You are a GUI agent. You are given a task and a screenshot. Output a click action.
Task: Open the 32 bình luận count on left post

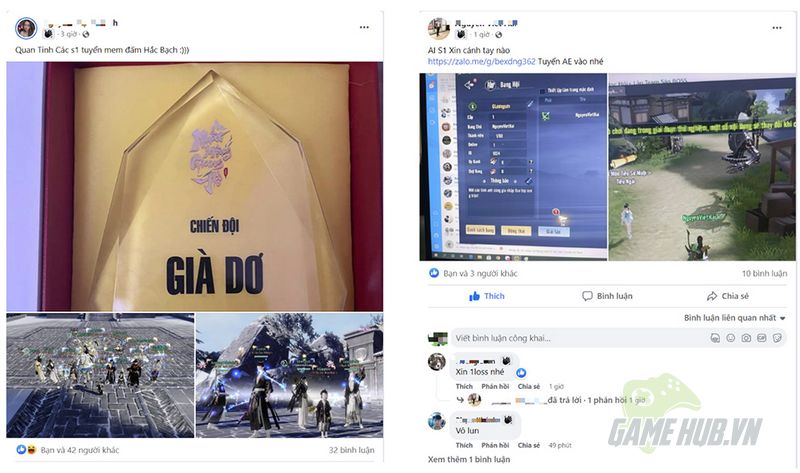coord(351,450)
